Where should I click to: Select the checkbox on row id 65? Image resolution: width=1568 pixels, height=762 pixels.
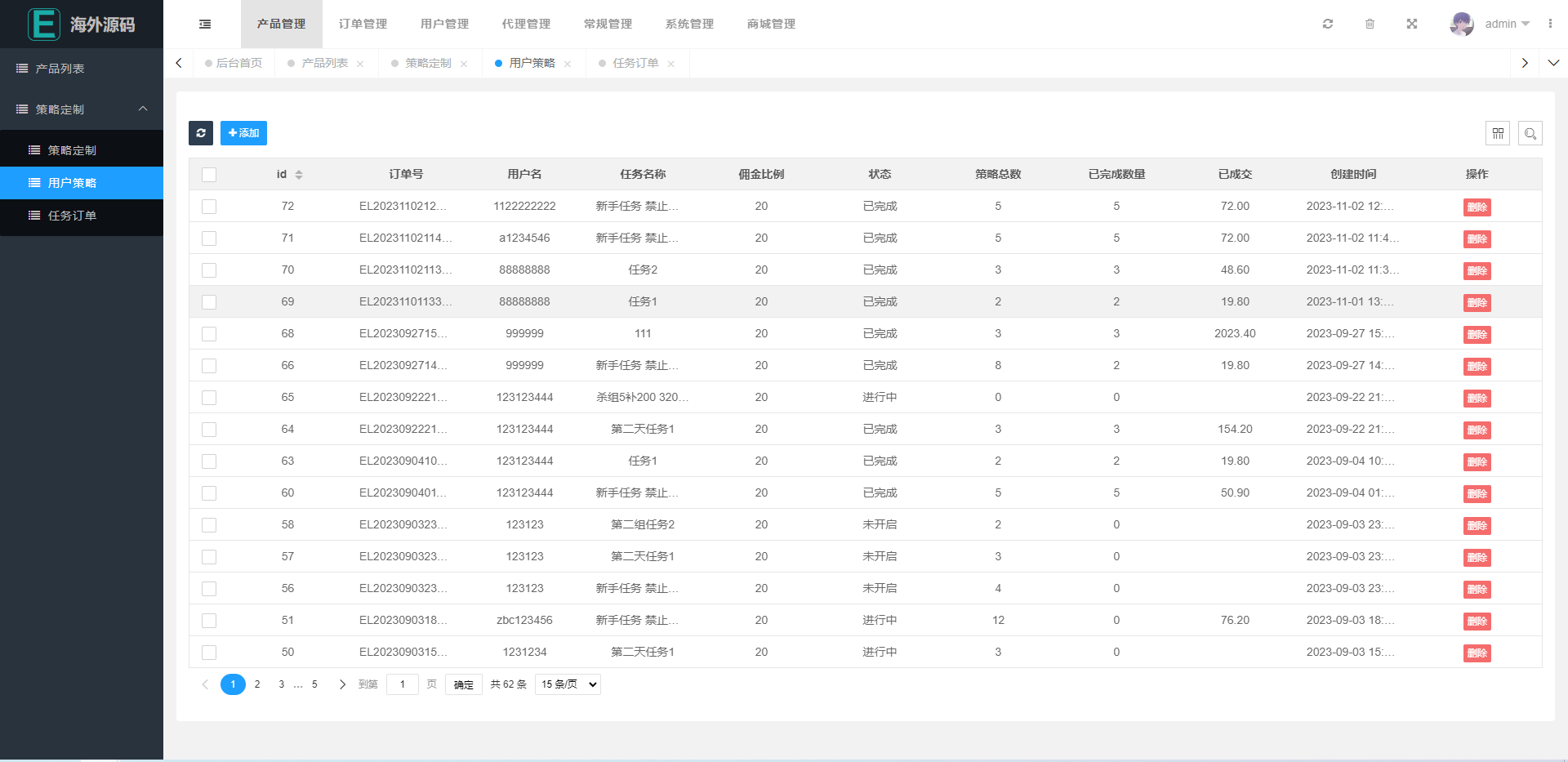tap(209, 398)
